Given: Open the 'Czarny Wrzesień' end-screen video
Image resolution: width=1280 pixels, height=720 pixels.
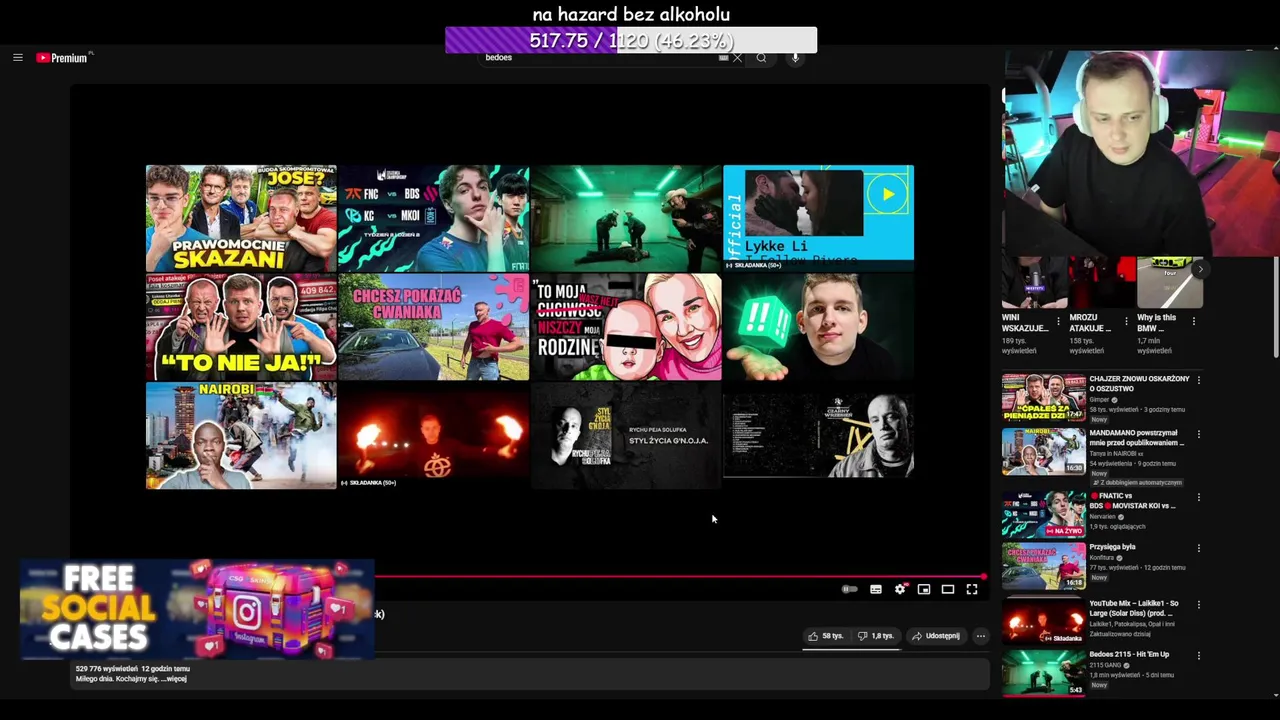Looking at the screenshot, I should (x=818, y=435).
